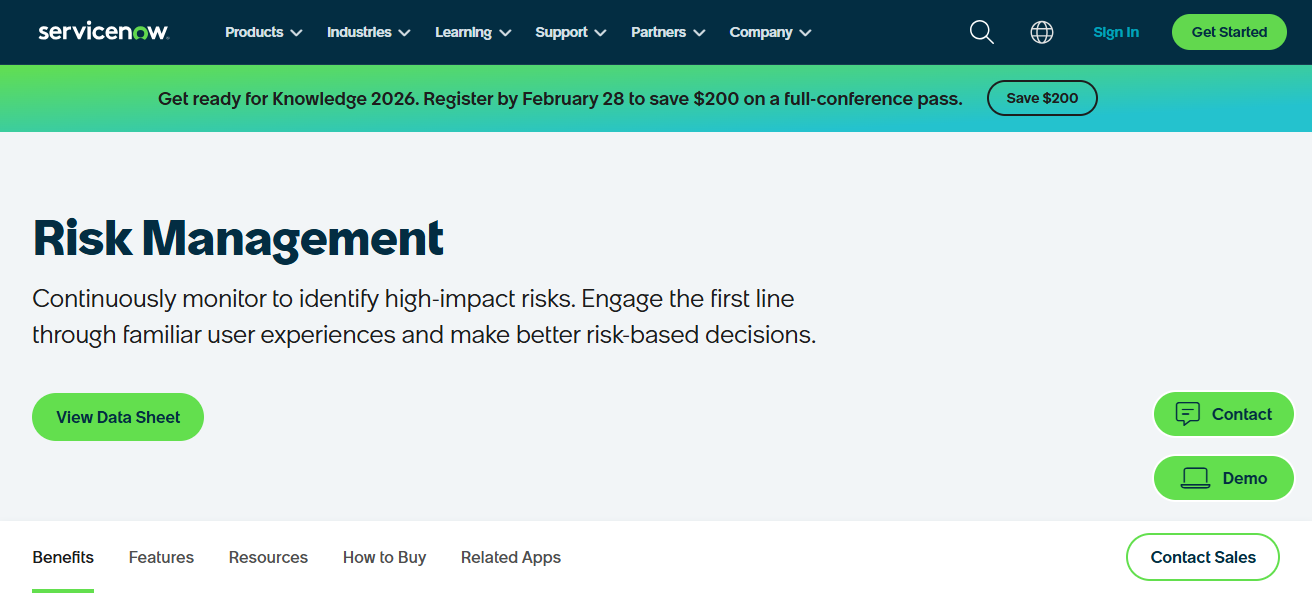The height and width of the screenshot is (600, 1312).
Task: Open chat via the Contact speech-bubble icon
Action: (1187, 413)
